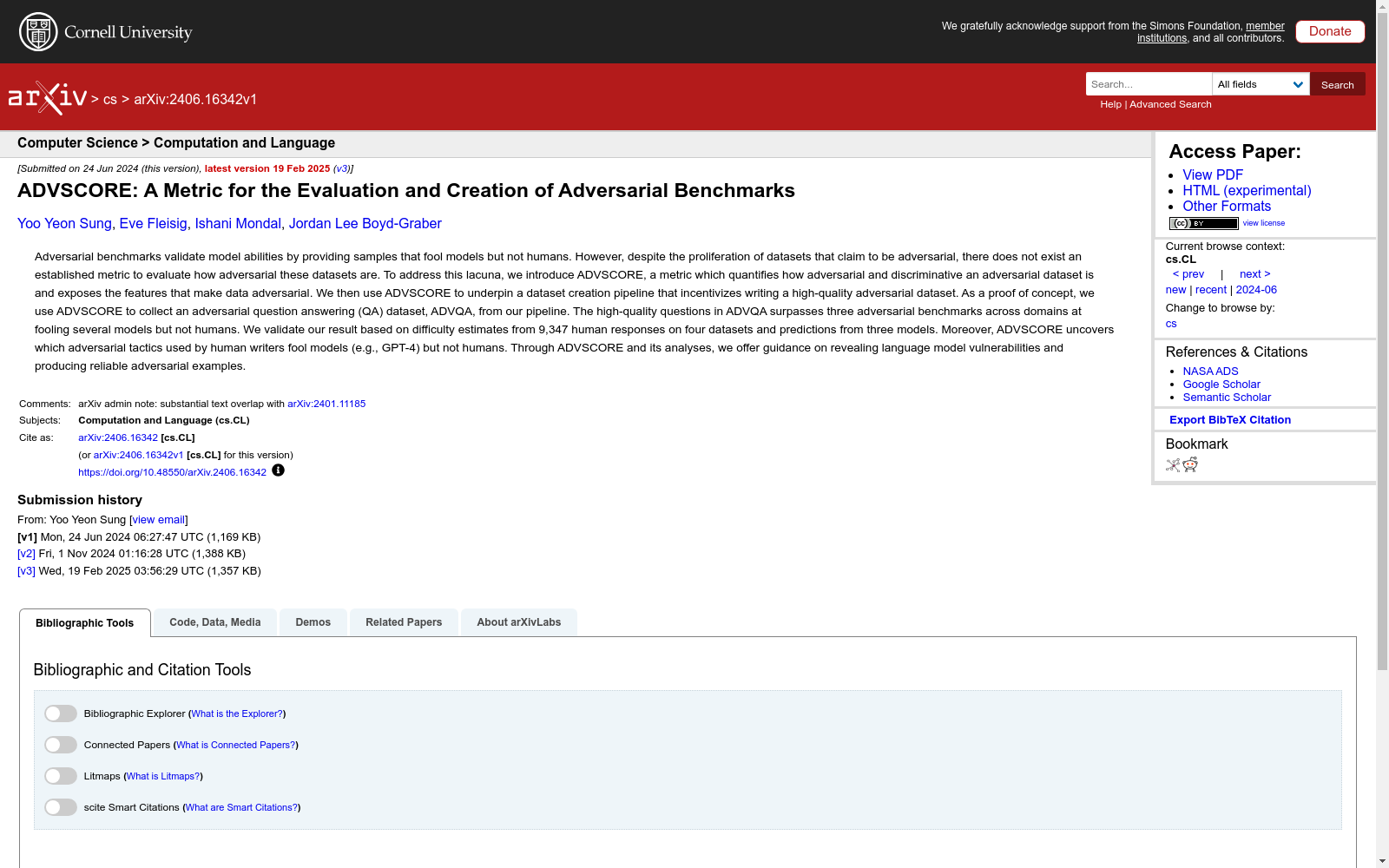This screenshot has height=868, width=1389.
Task: Enable the Bibliographic Explorer toggle
Action: pos(61,713)
